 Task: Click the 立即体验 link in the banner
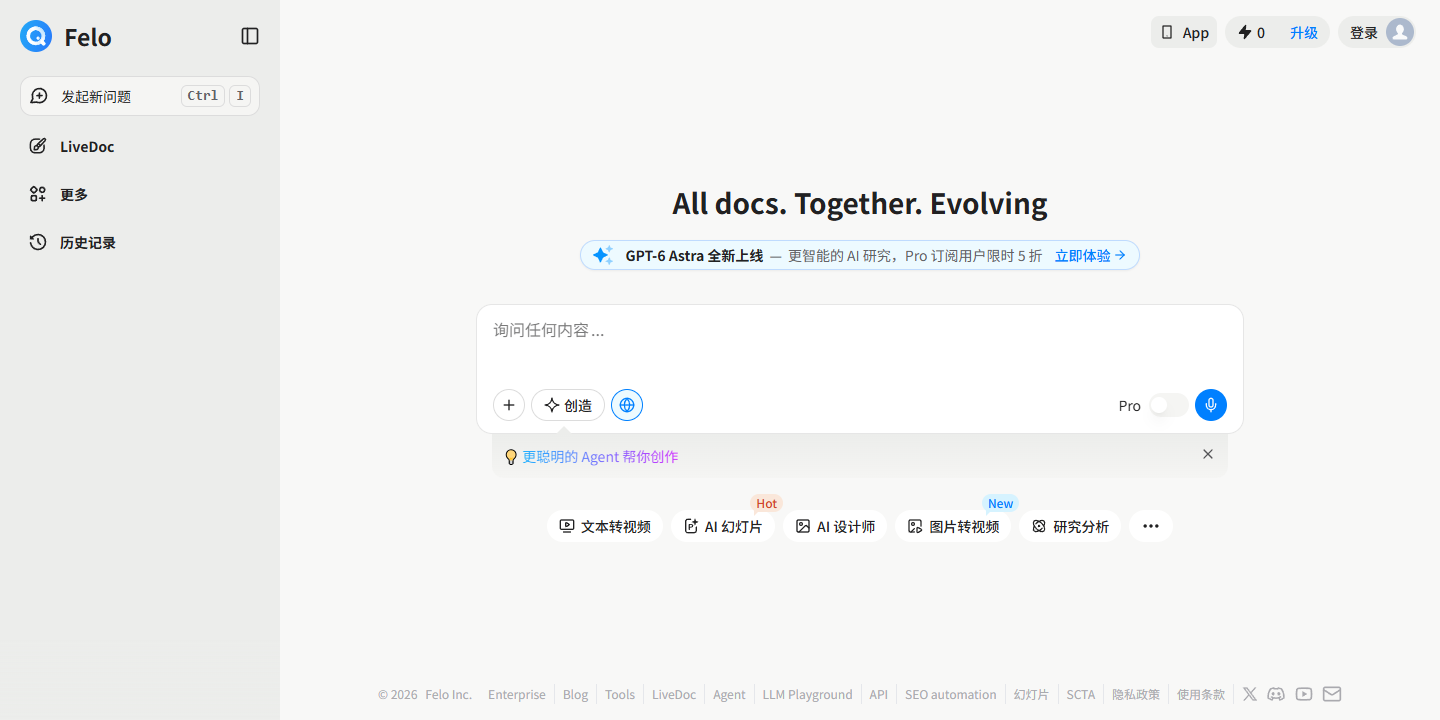coord(1090,255)
